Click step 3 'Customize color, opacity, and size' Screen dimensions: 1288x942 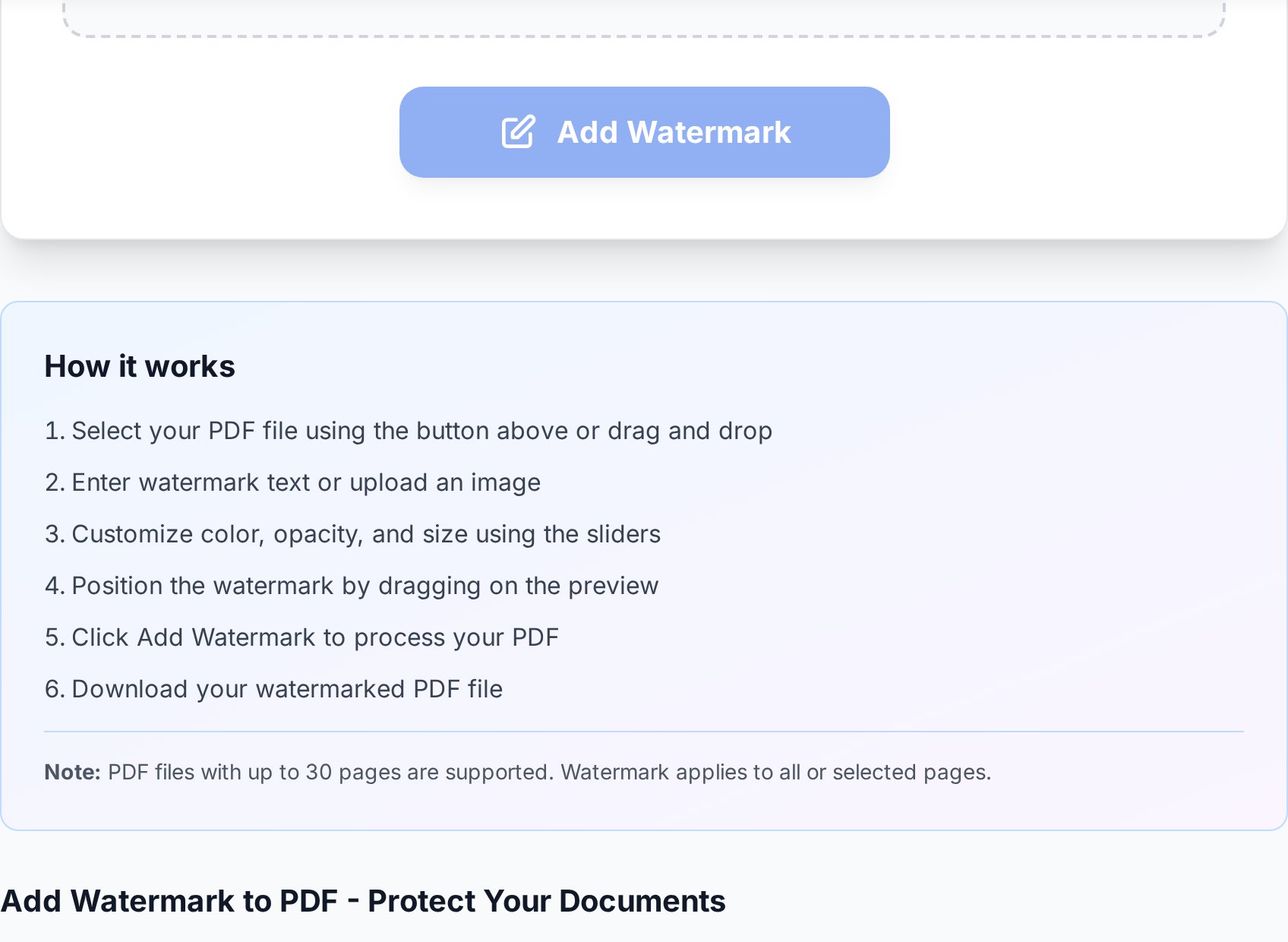click(352, 534)
